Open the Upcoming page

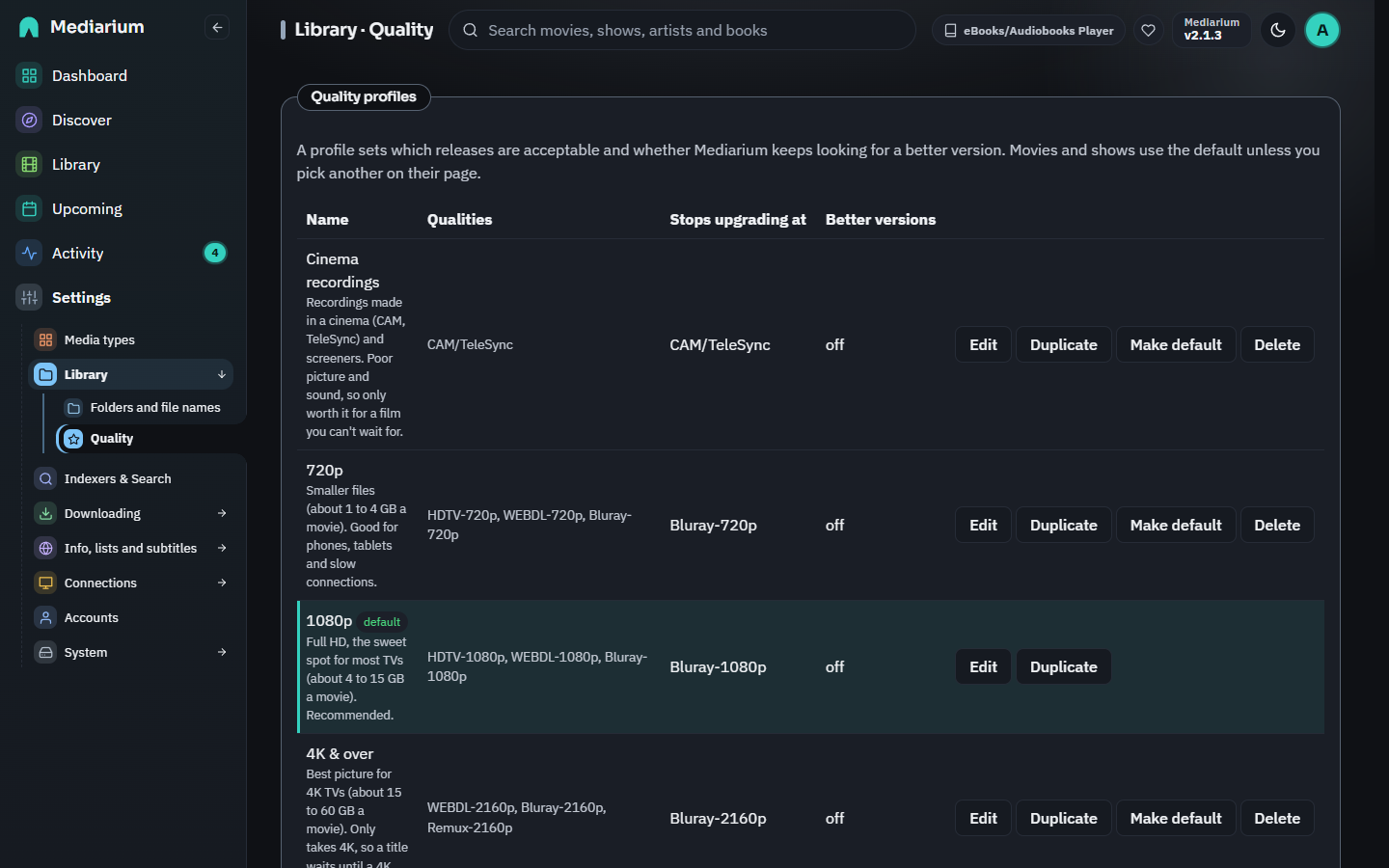(123, 208)
